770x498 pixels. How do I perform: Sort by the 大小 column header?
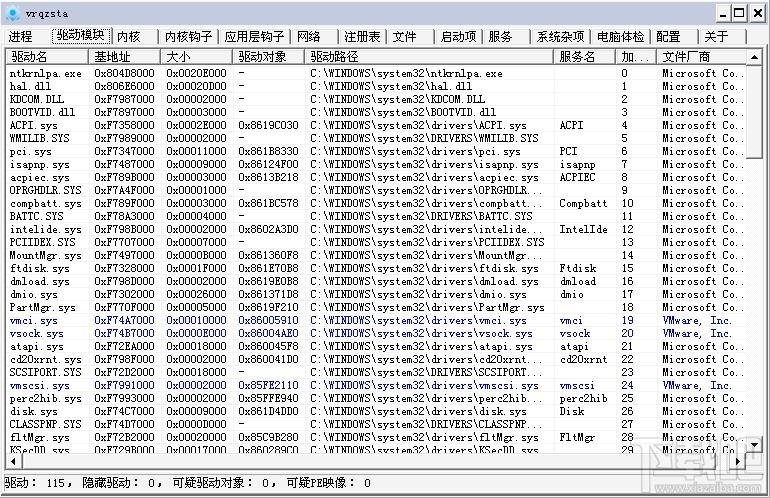pyautogui.click(x=196, y=57)
